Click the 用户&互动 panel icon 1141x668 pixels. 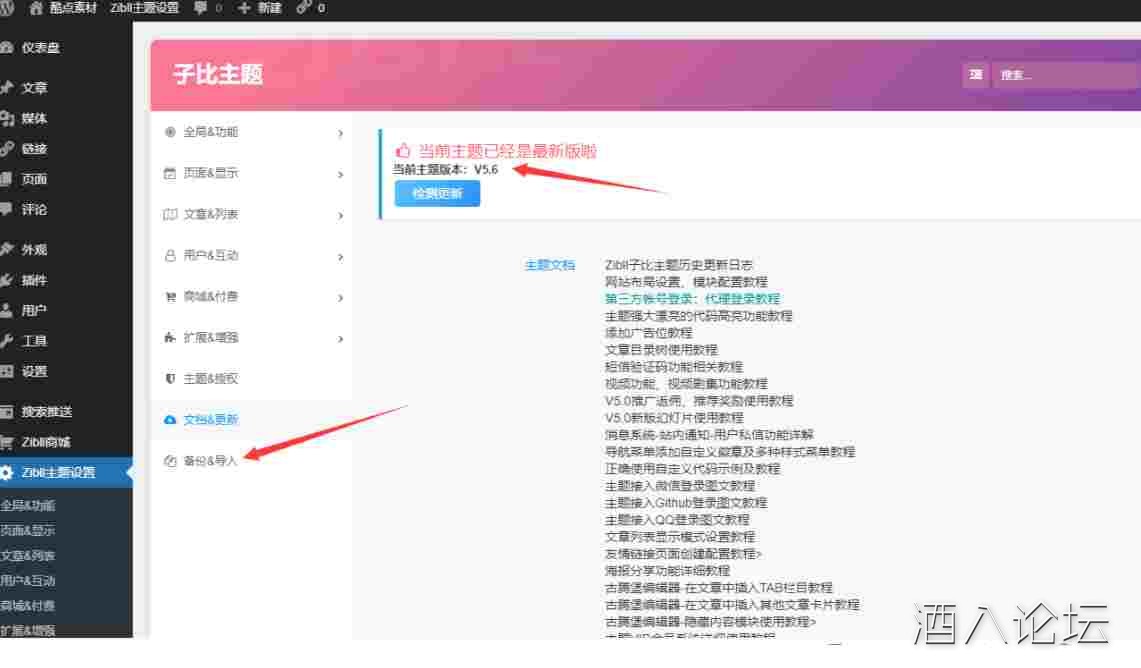[x=170, y=255]
